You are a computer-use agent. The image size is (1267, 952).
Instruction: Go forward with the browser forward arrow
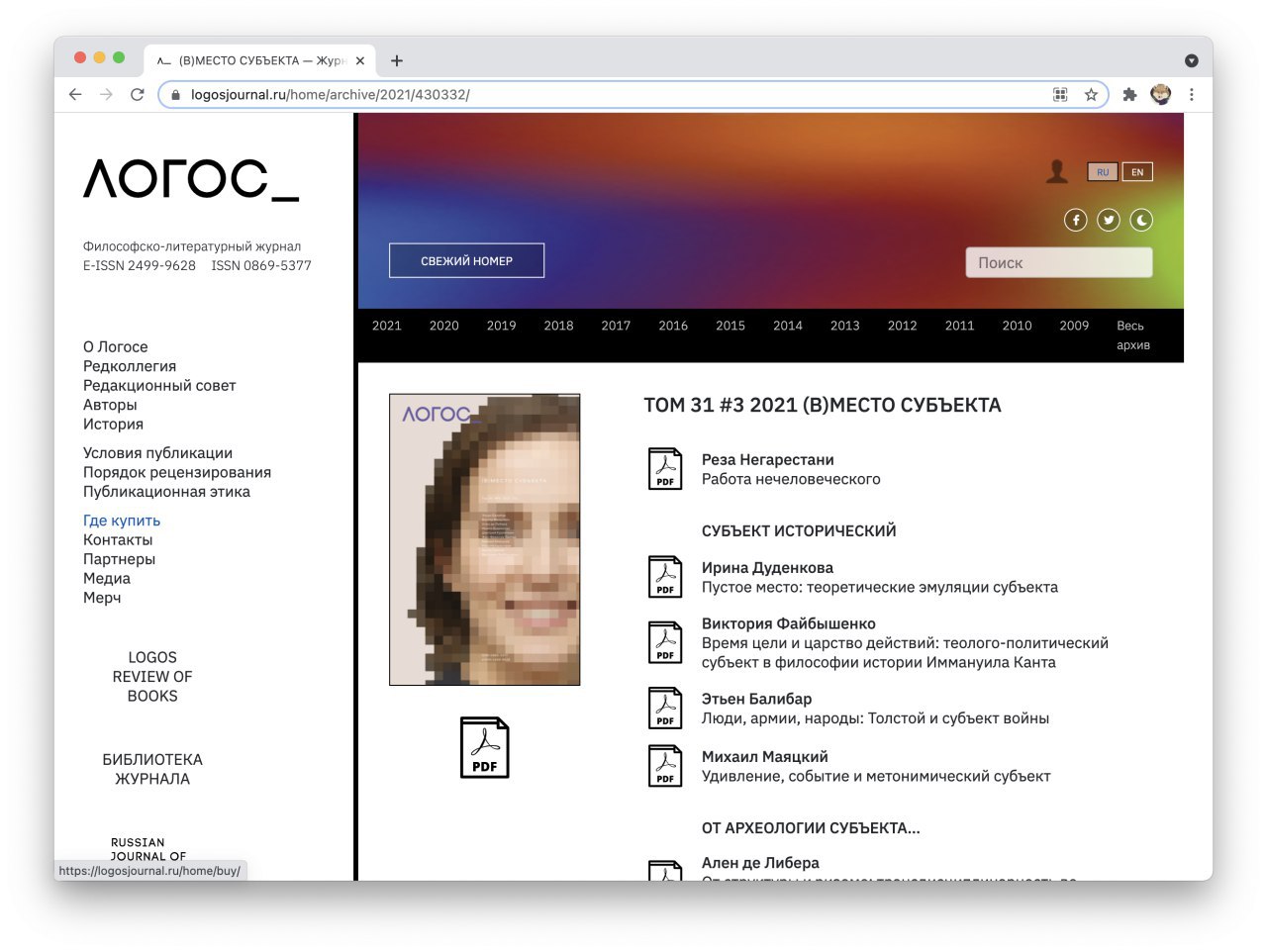point(107,94)
